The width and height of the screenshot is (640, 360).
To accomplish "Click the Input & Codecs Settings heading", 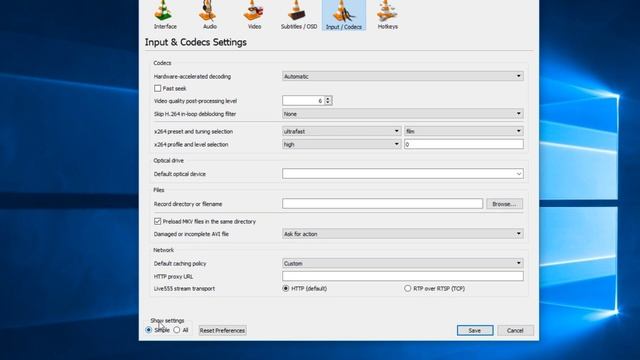I will click(196, 42).
